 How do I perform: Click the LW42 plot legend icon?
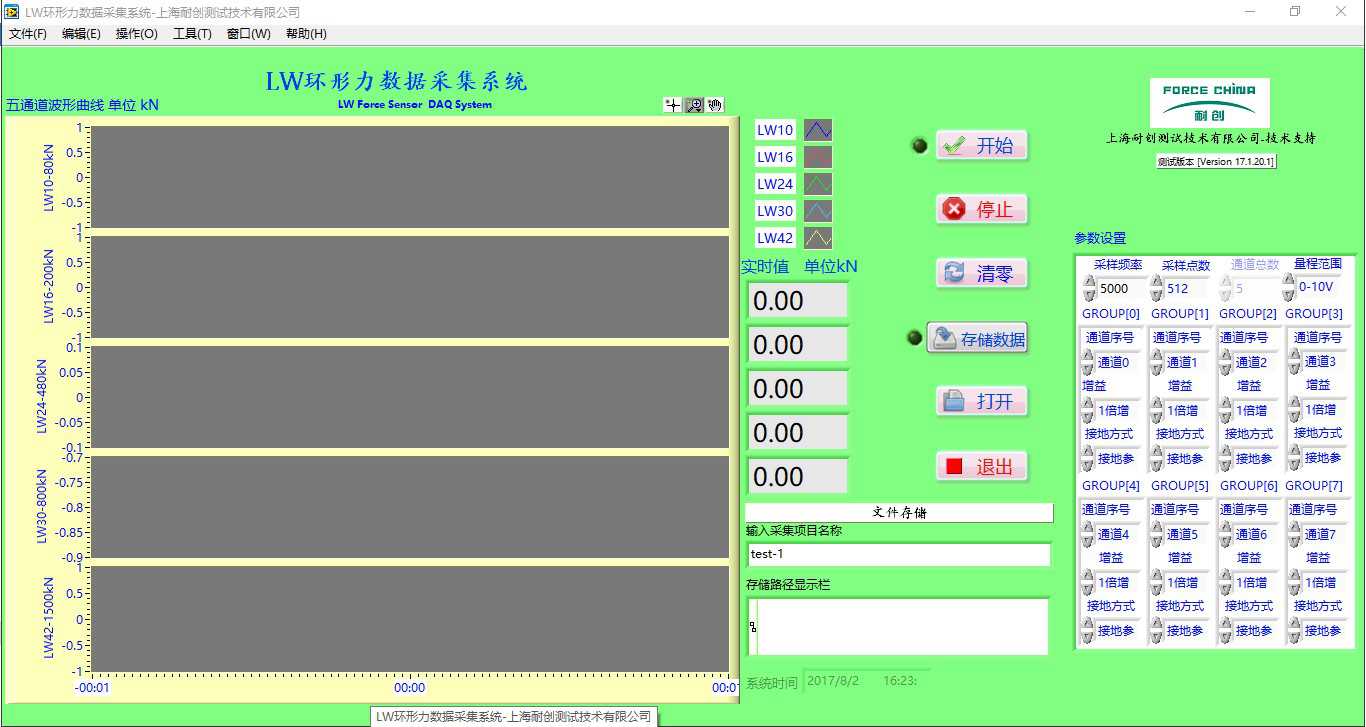[818, 238]
